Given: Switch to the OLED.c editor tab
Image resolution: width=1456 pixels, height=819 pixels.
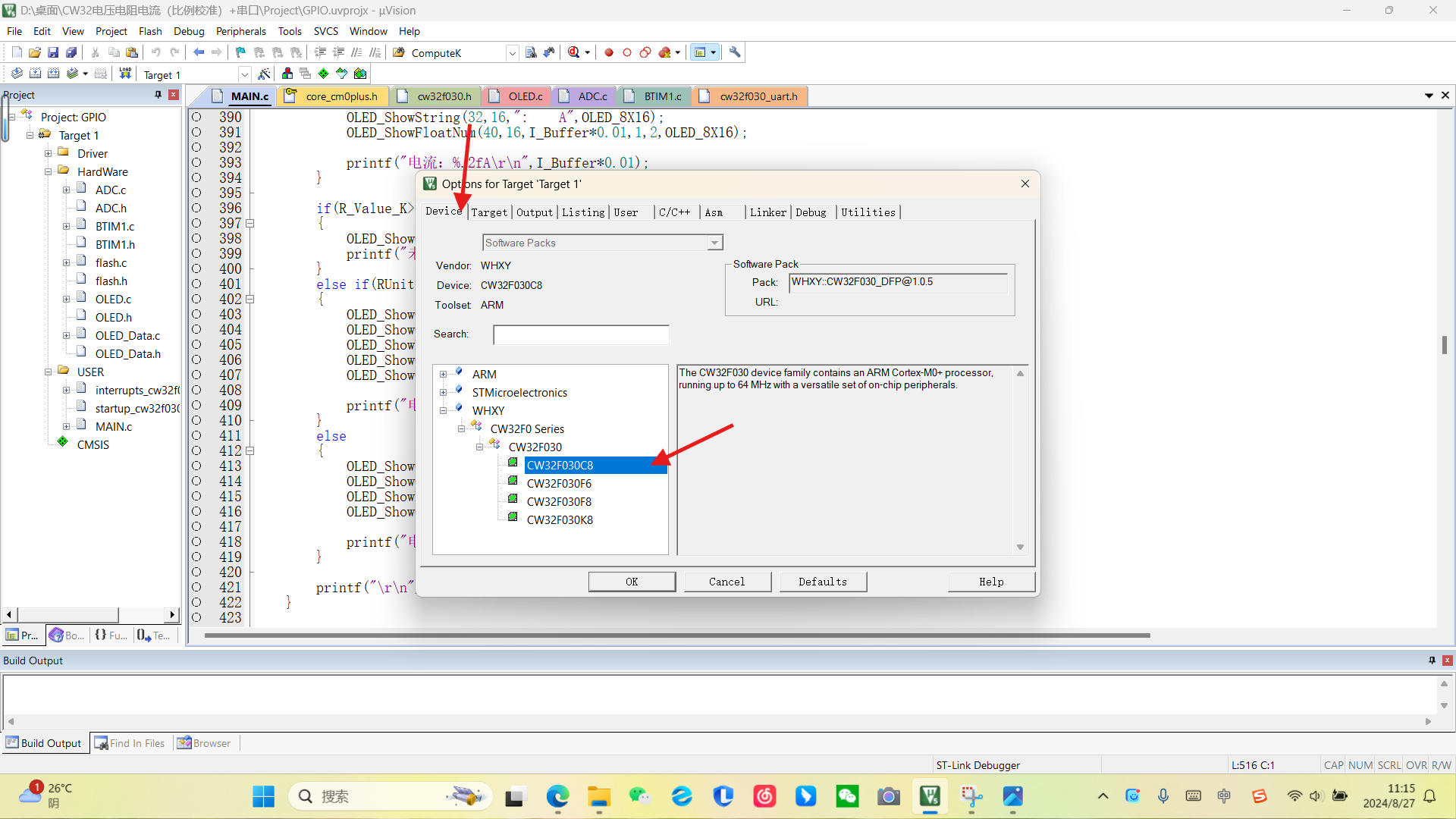Looking at the screenshot, I should pyautogui.click(x=517, y=96).
